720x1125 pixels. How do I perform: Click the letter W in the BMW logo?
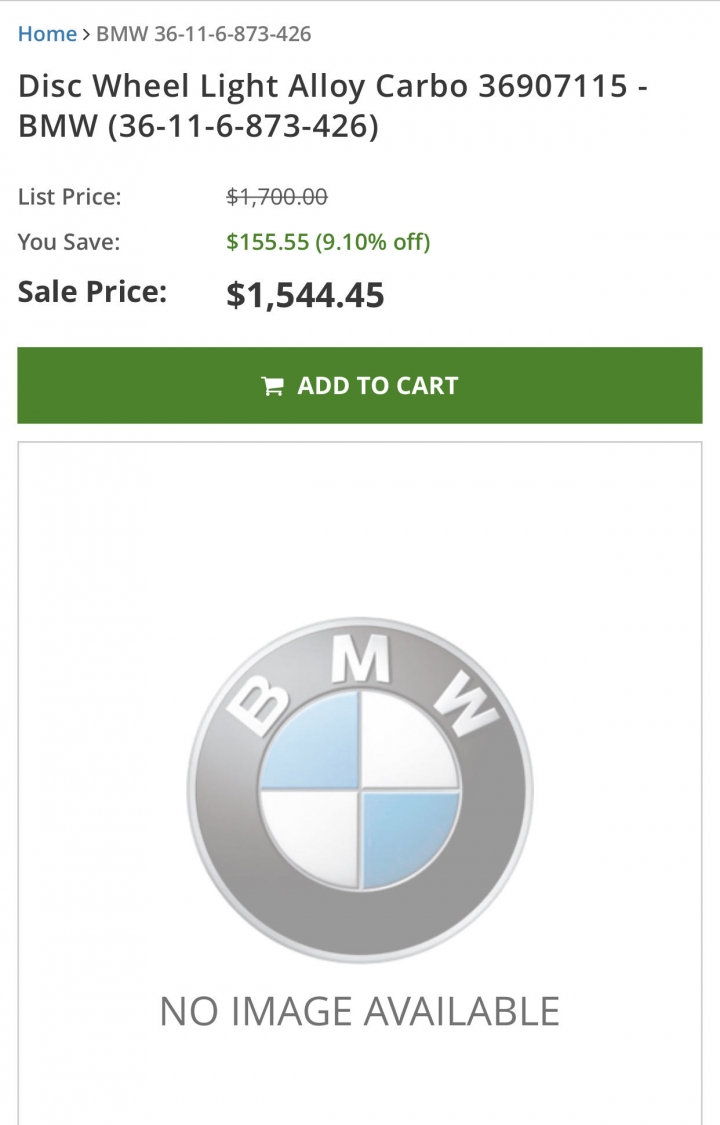click(x=467, y=705)
